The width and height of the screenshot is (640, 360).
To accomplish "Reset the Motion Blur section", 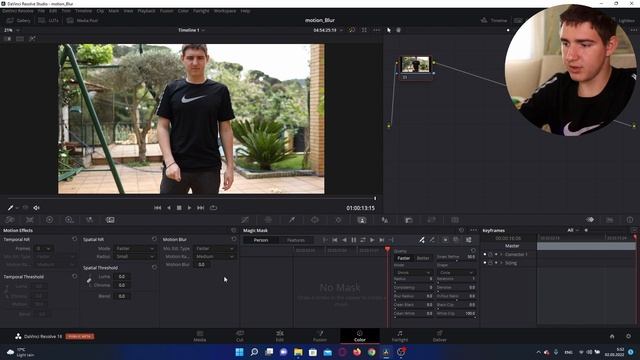I will [234, 239].
